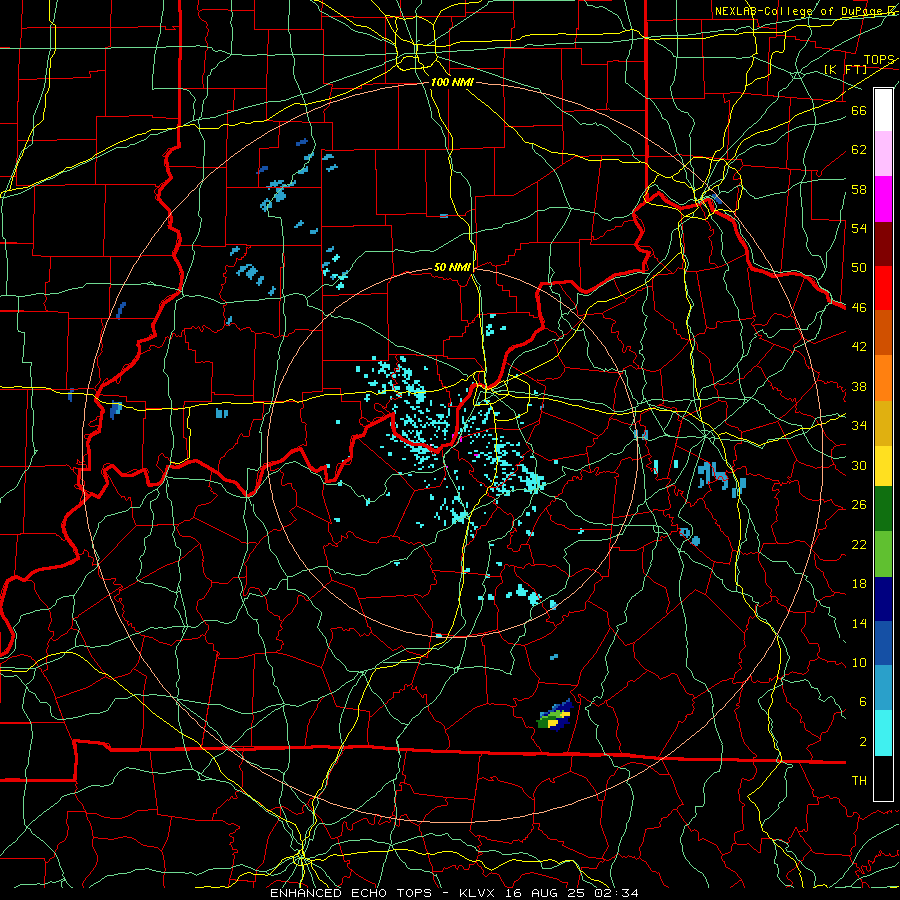
Task: Click the TH legend label
Action: coord(859,781)
